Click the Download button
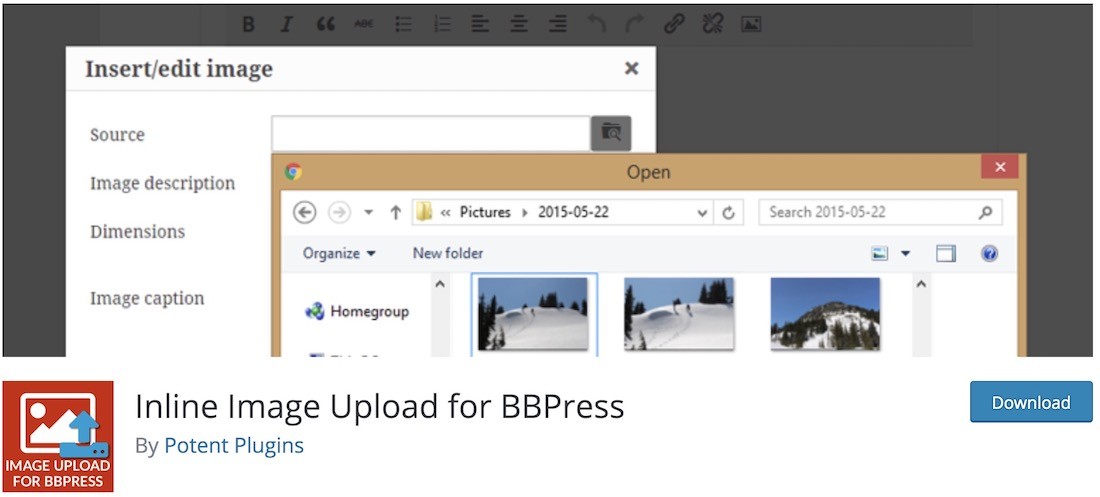The height and width of the screenshot is (497, 1100). (x=1031, y=402)
